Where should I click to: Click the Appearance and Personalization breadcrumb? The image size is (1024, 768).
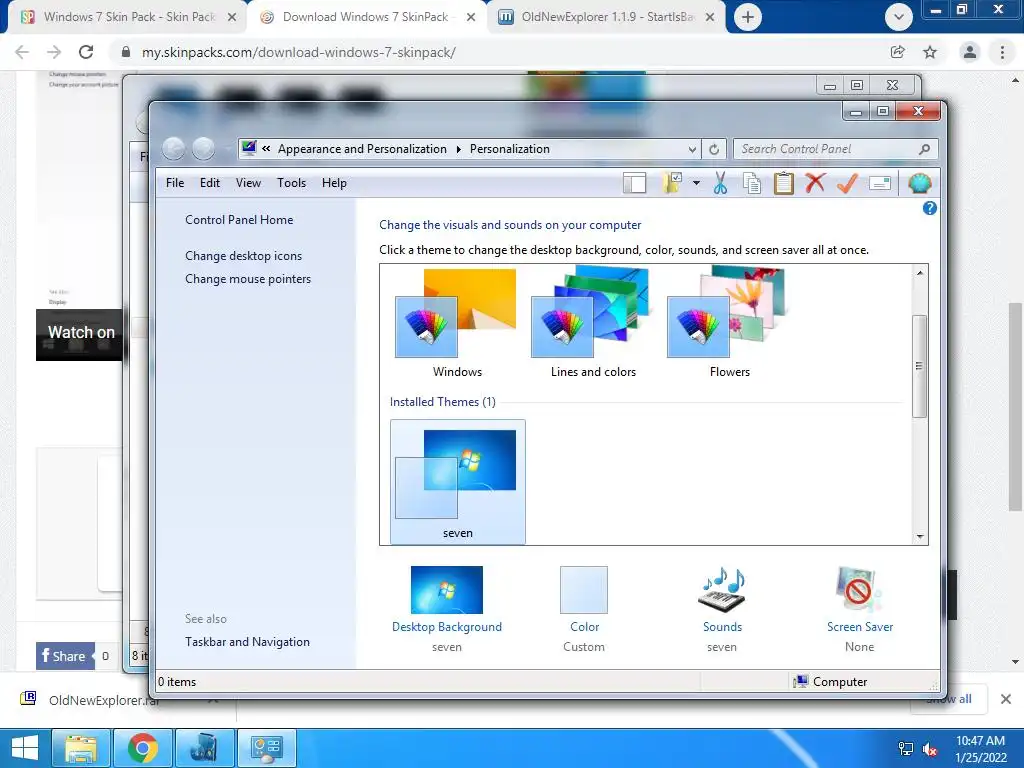coord(362,149)
